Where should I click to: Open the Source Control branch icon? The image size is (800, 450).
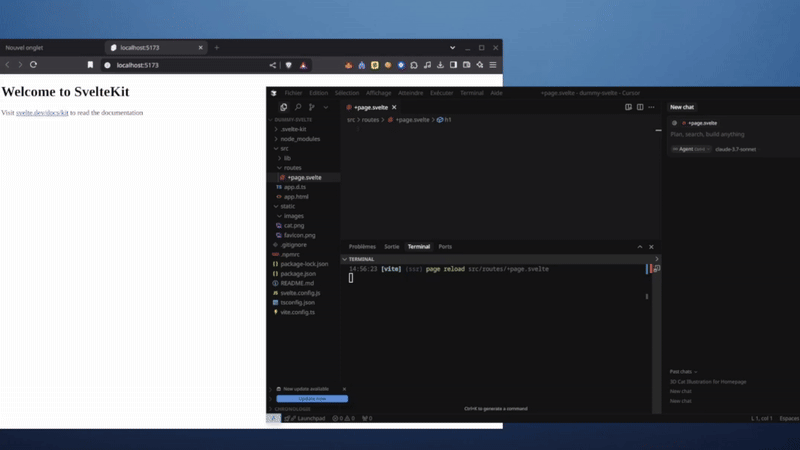[x=312, y=107]
